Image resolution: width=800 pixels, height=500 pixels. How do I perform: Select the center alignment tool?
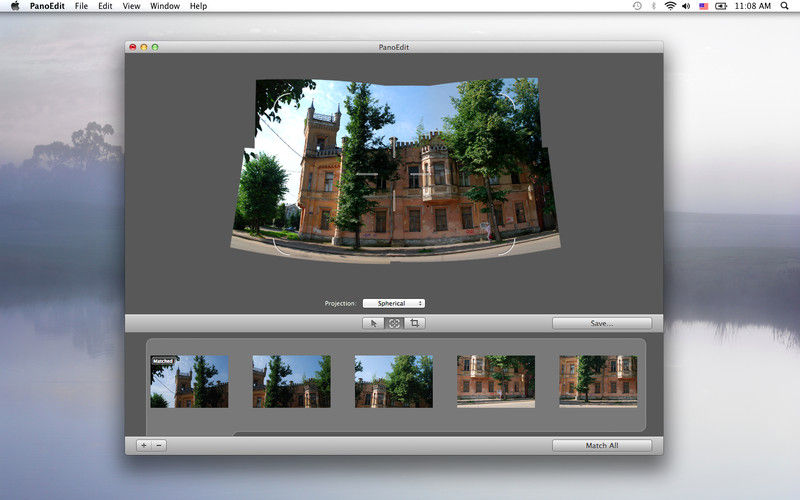coord(394,323)
